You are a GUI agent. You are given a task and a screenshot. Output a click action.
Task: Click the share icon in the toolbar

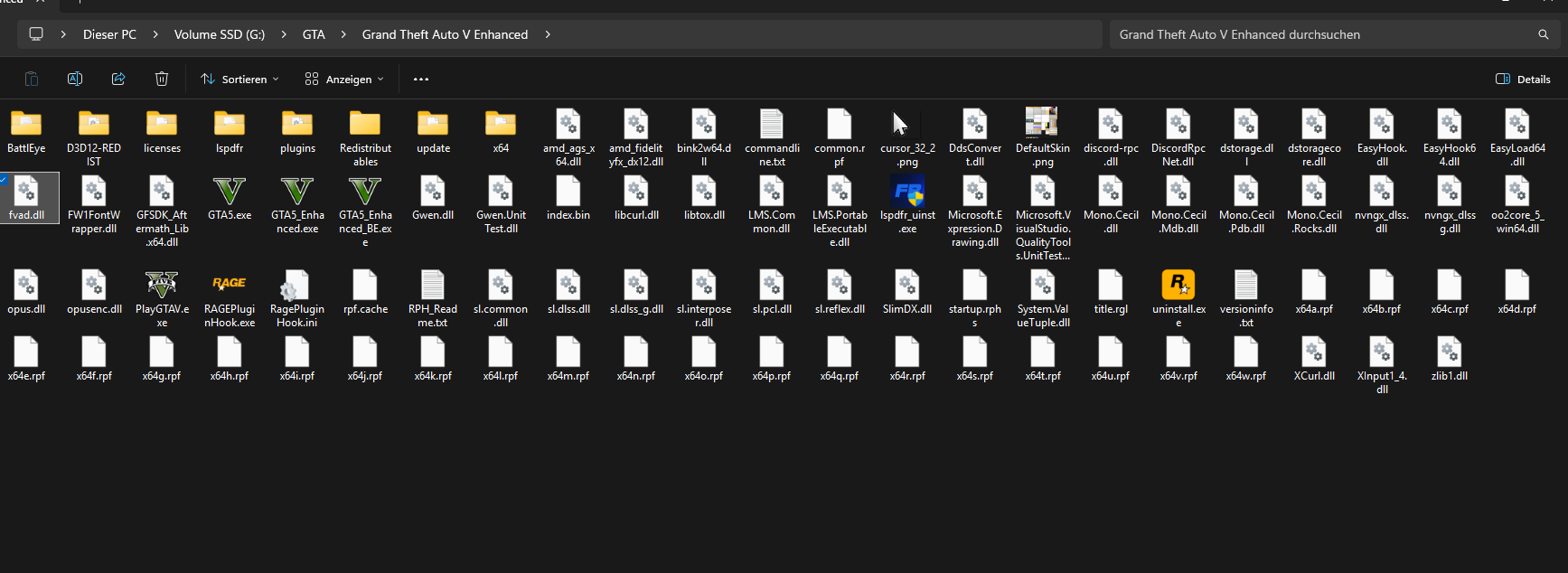[x=118, y=79]
